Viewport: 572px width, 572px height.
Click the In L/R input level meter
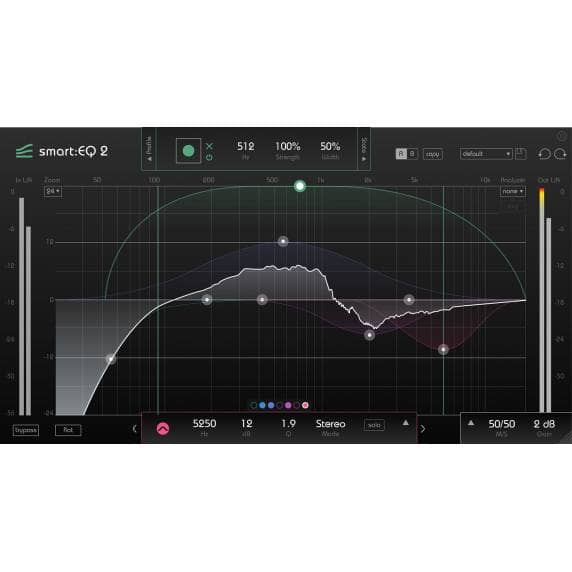[25, 306]
